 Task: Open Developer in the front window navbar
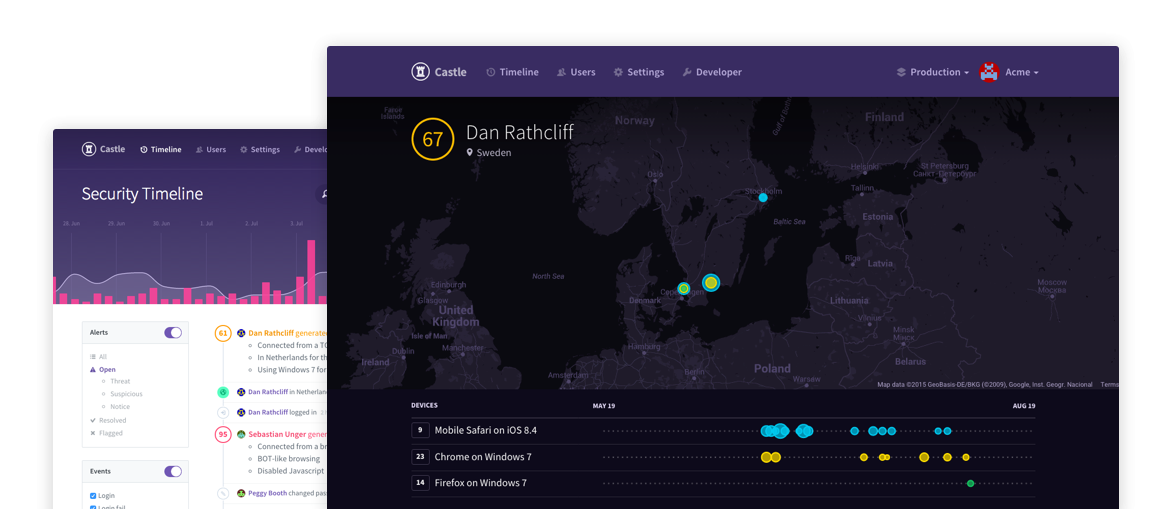pyautogui.click(x=712, y=72)
